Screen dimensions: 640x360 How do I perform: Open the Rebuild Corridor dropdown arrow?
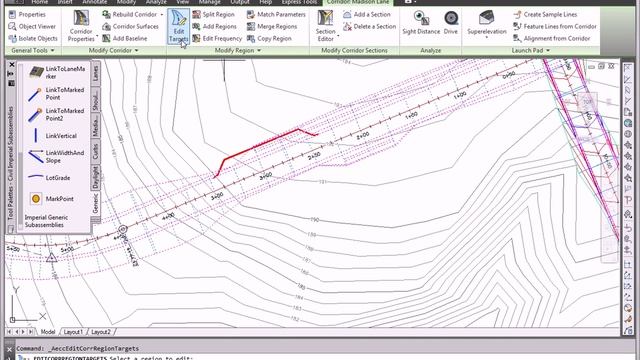coord(162,15)
